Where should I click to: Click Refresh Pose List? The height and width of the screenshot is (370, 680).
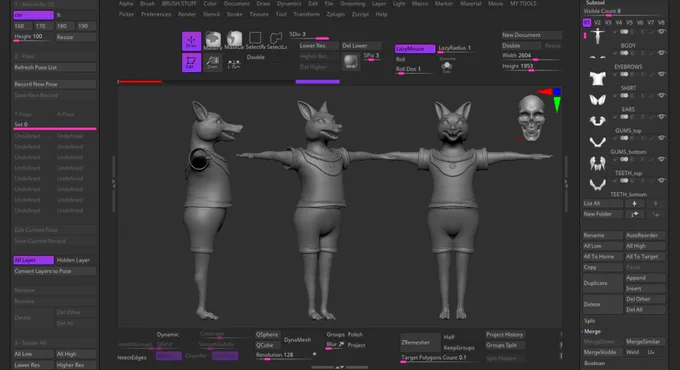coord(55,67)
